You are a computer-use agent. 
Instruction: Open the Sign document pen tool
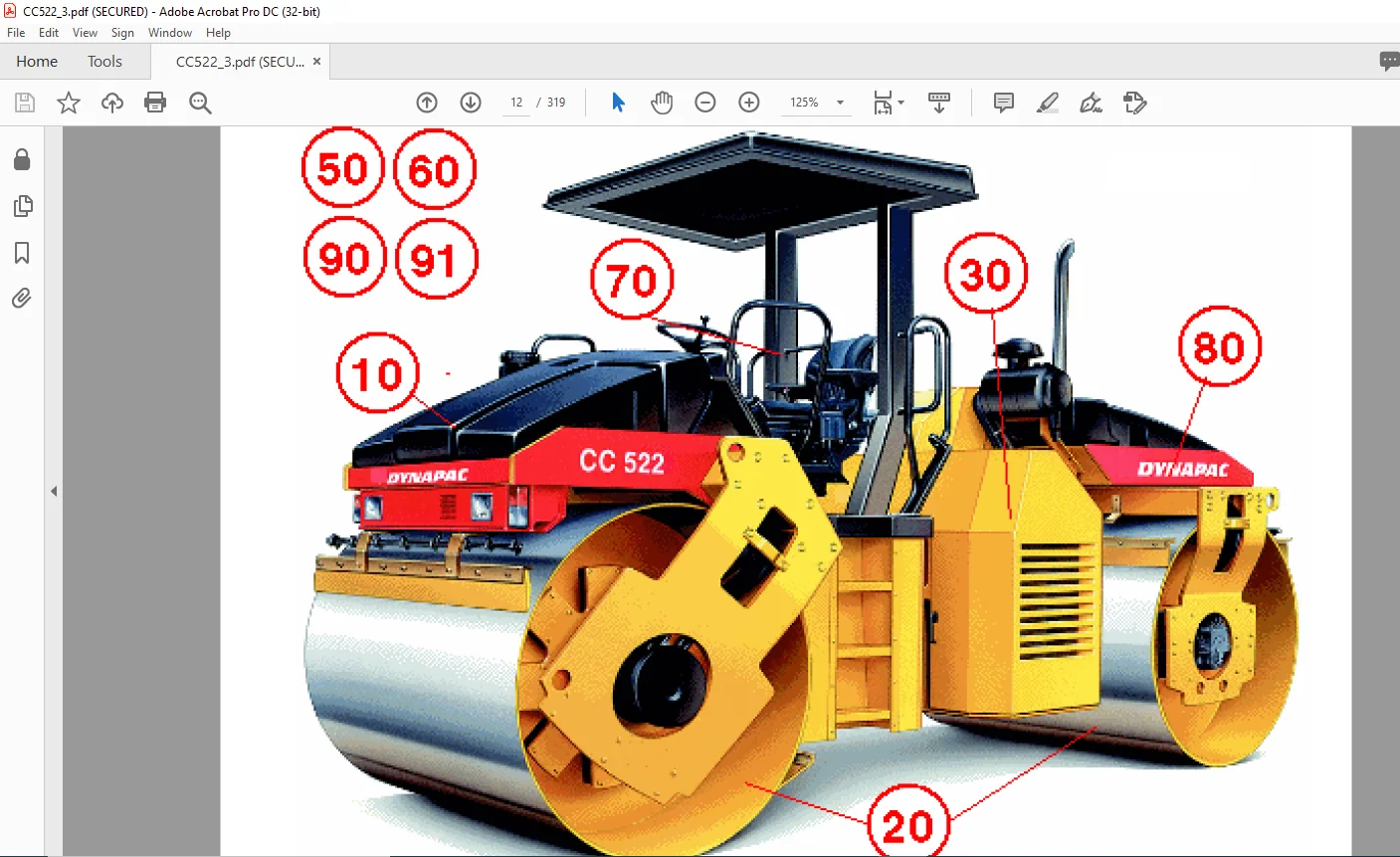[x=1092, y=103]
